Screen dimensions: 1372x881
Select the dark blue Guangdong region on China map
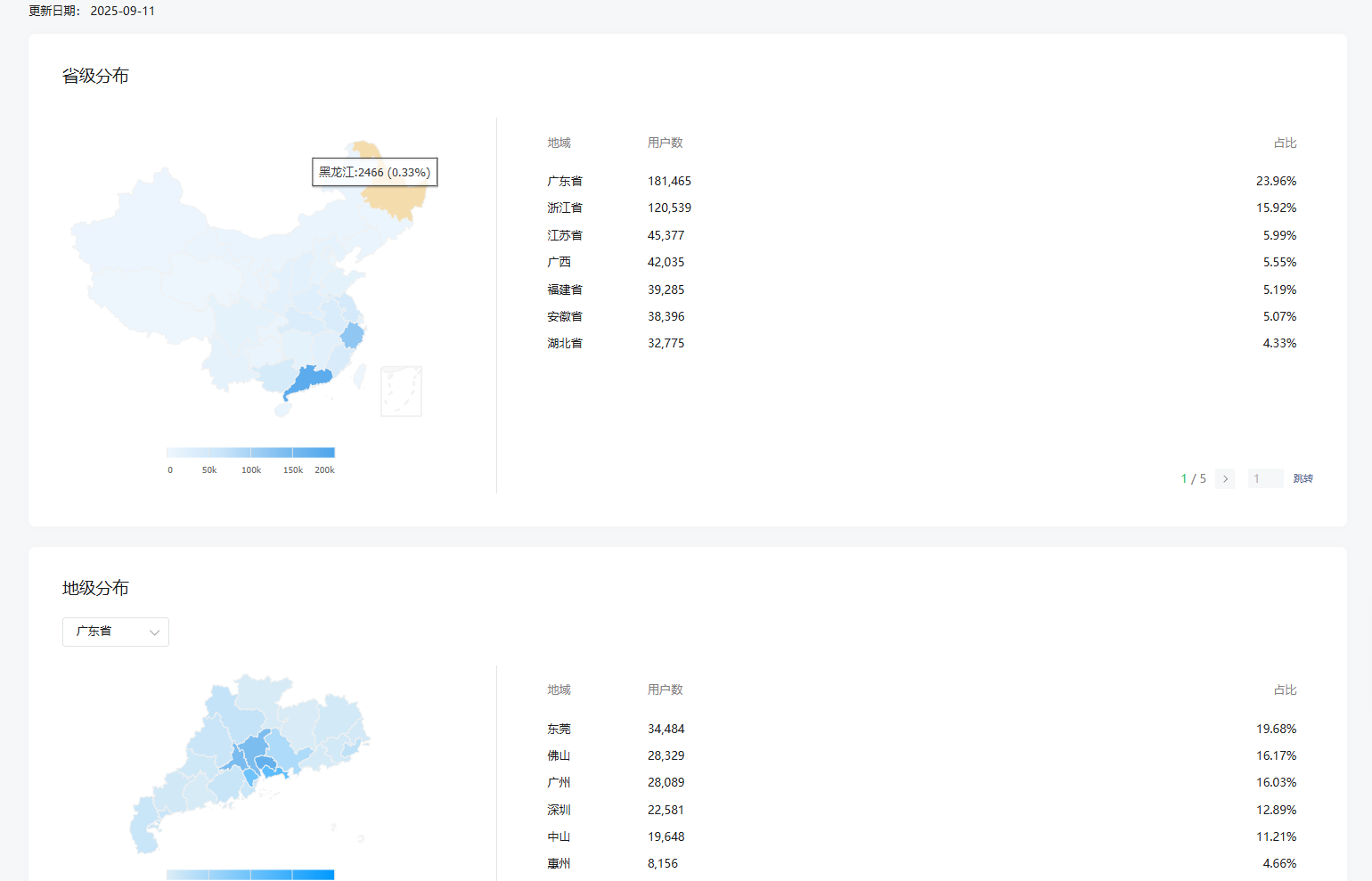tap(307, 380)
